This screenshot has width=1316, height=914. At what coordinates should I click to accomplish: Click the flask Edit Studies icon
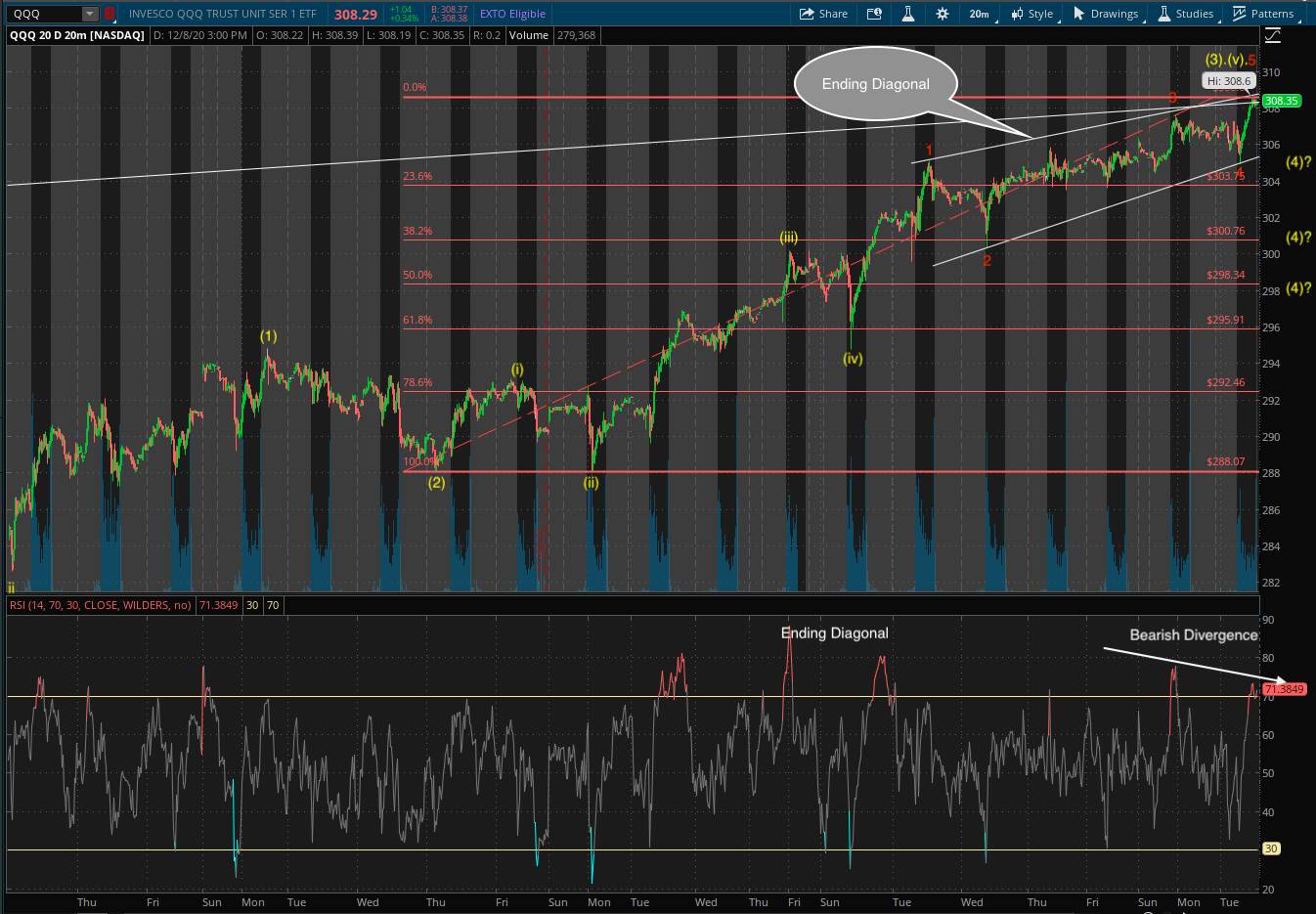point(908,14)
